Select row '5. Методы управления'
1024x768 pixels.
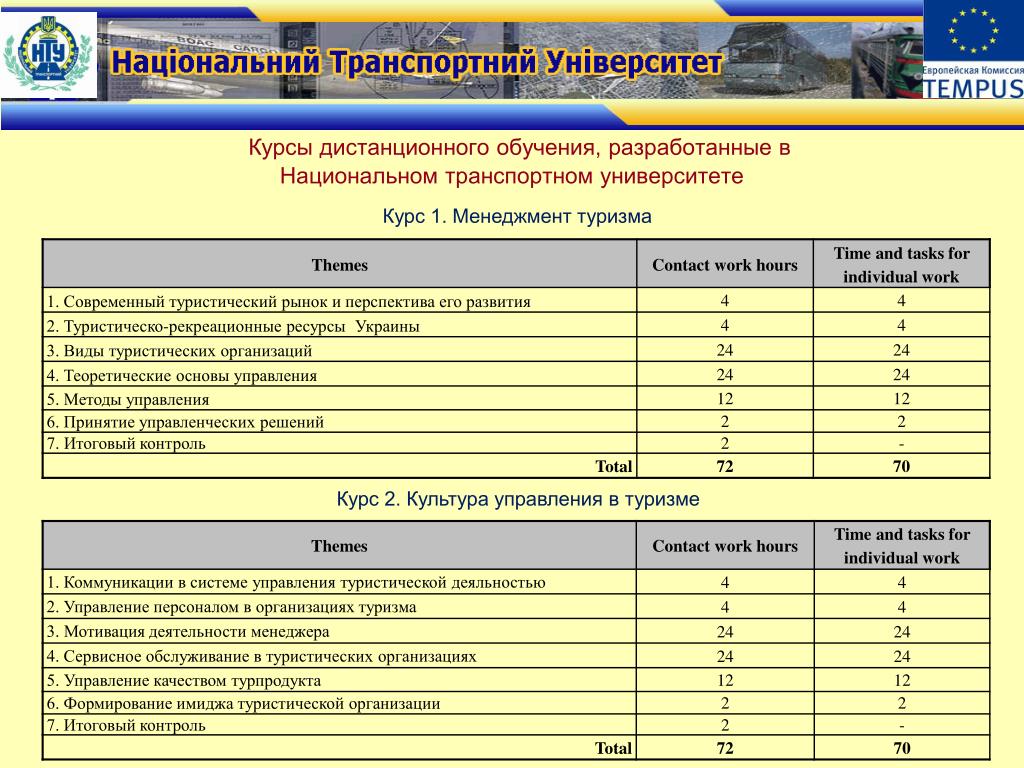(x=516, y=398)
